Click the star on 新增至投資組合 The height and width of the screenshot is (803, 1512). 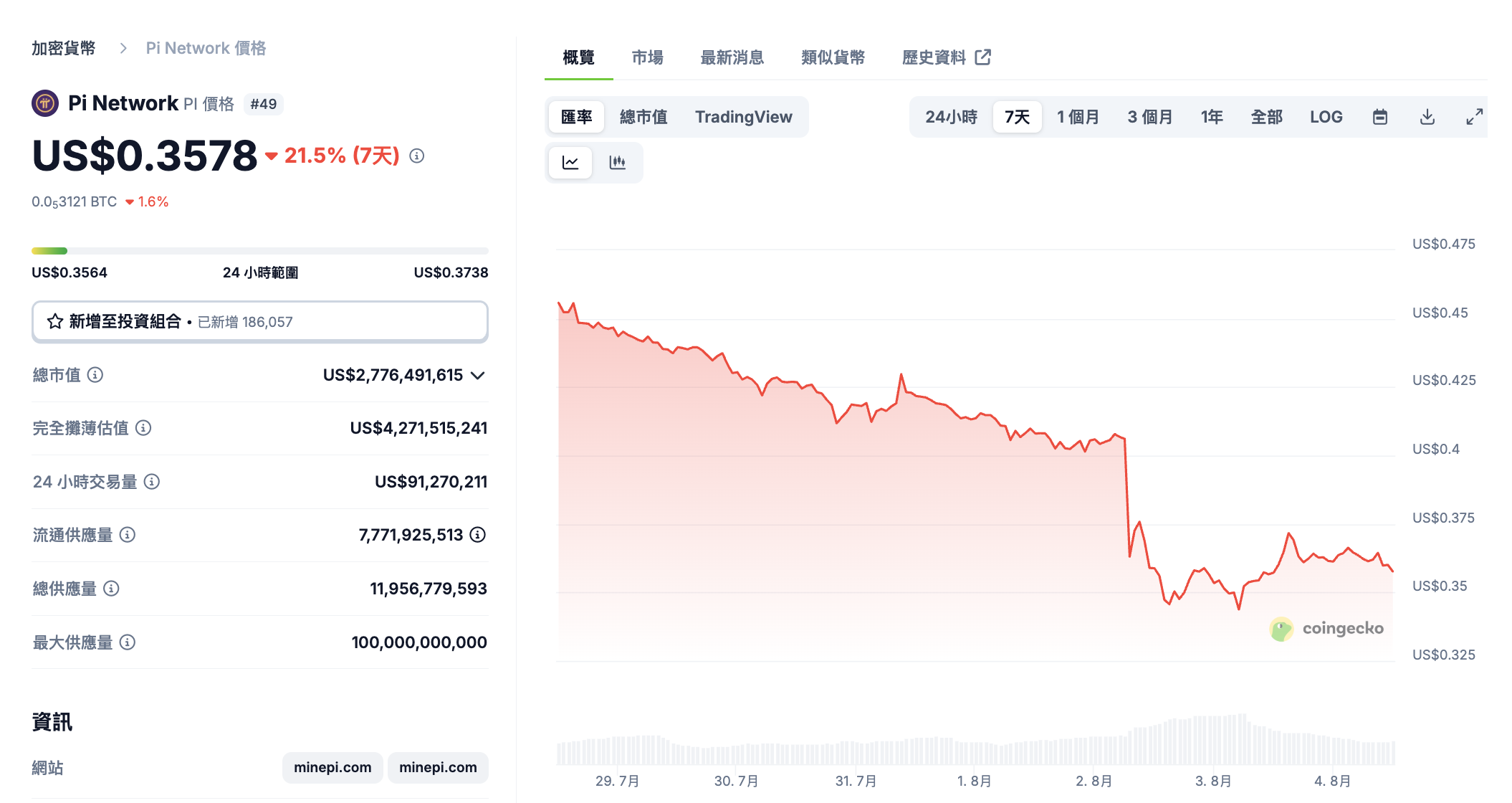coord(54,321)
